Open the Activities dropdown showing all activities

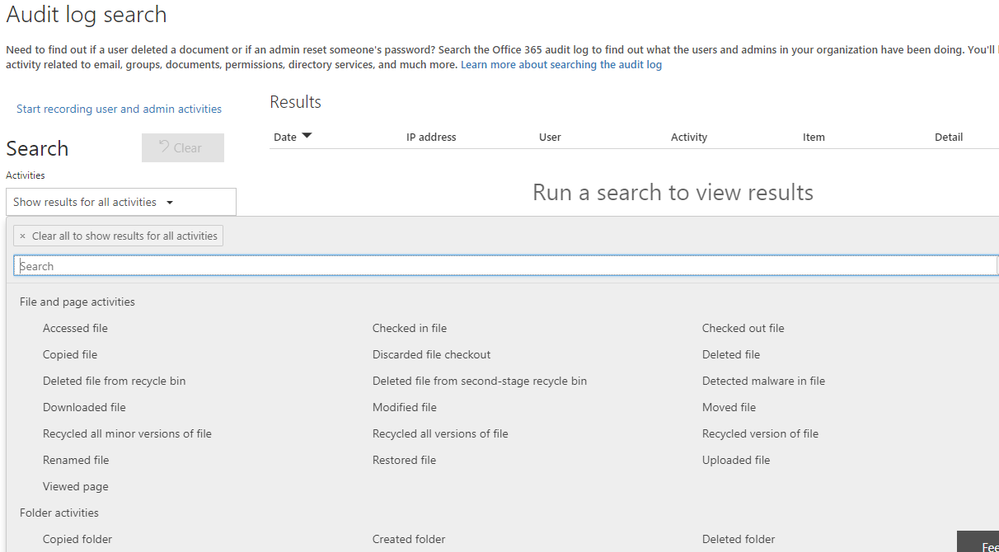point(121,202)
